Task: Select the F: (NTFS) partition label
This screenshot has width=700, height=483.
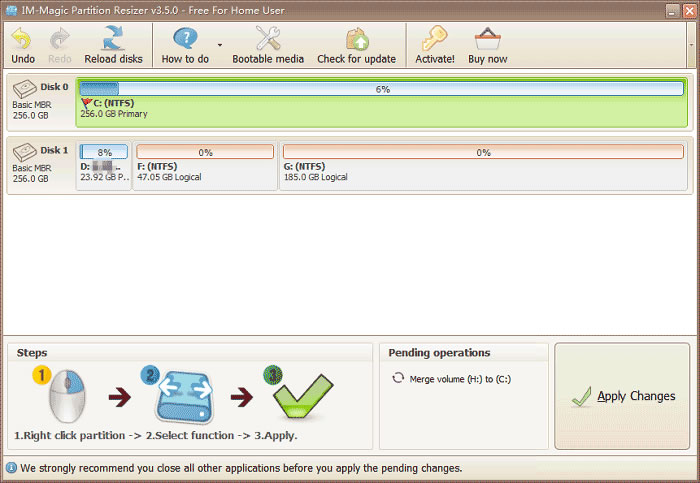Action: pyautogui.click(x=157, y=167)
